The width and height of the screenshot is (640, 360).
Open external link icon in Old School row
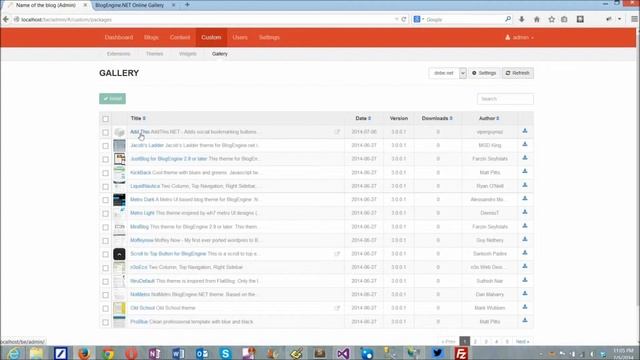tap(337, 308)
